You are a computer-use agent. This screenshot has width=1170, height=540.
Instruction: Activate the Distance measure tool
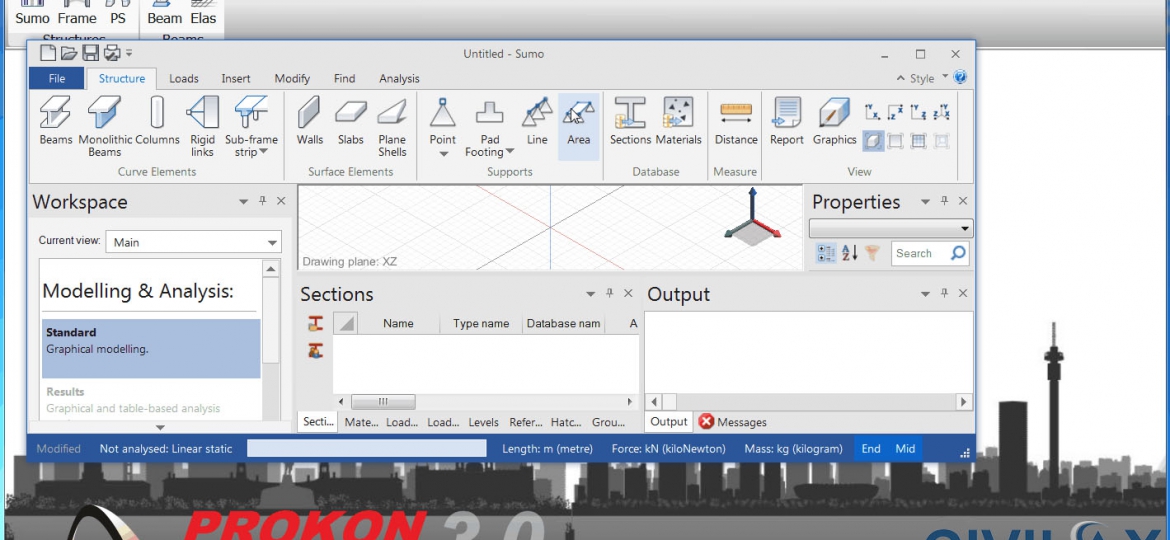[x=735, y=121]
